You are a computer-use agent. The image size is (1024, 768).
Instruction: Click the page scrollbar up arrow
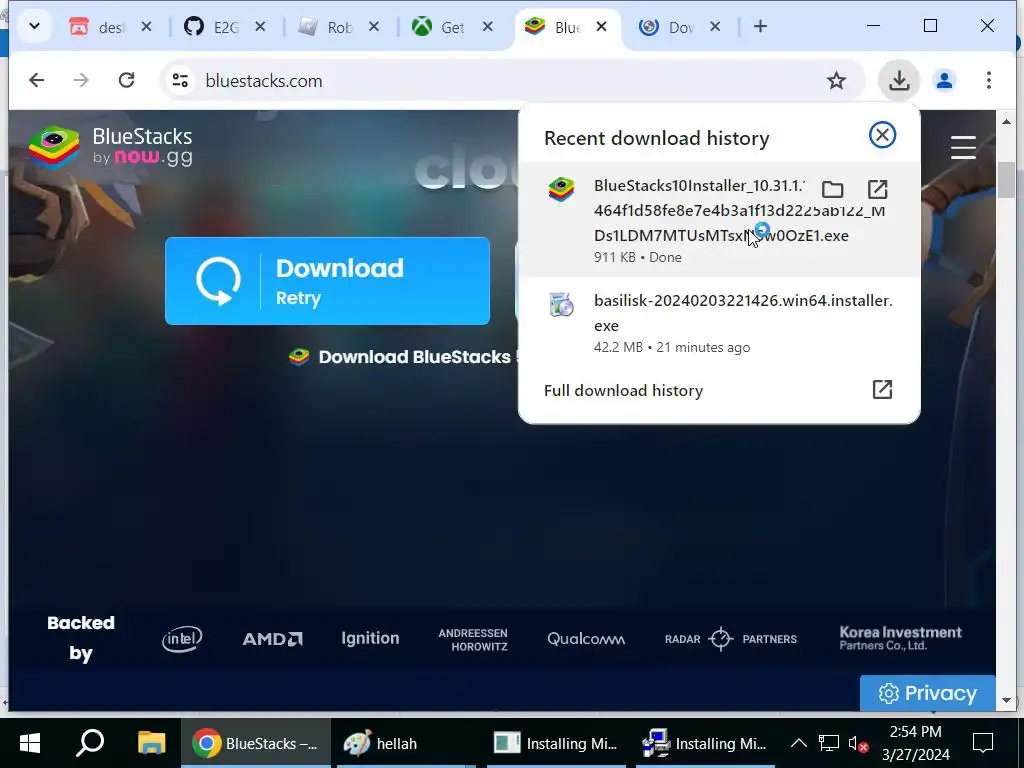[x=1006, y=121]
